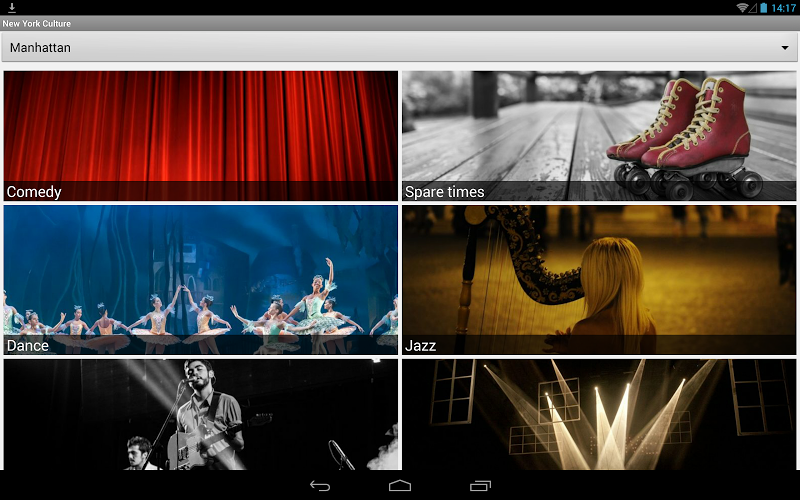
Task: Select the Jazz harp tile
Action: point(599,280)
